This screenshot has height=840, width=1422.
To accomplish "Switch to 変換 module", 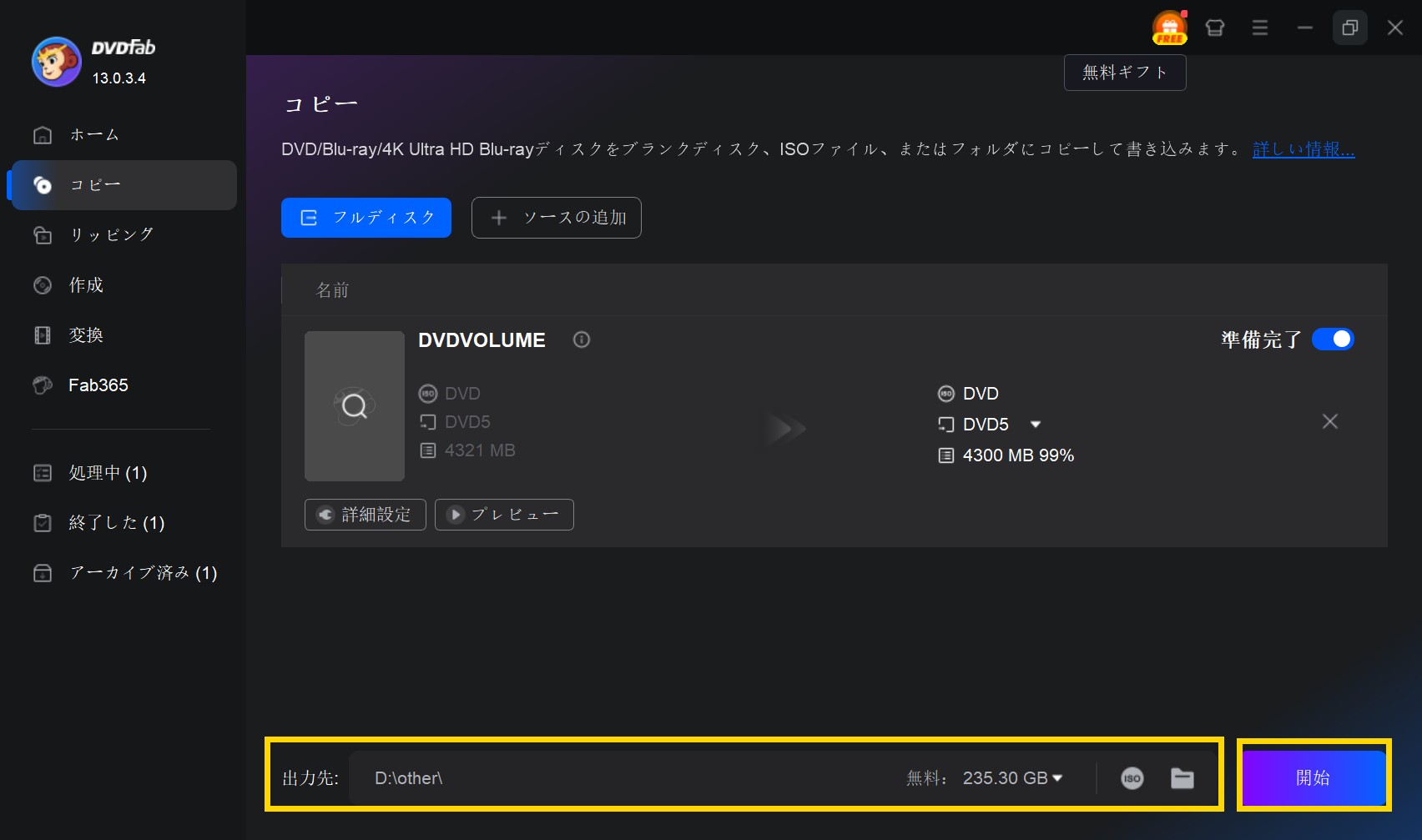I will [124, 334].
